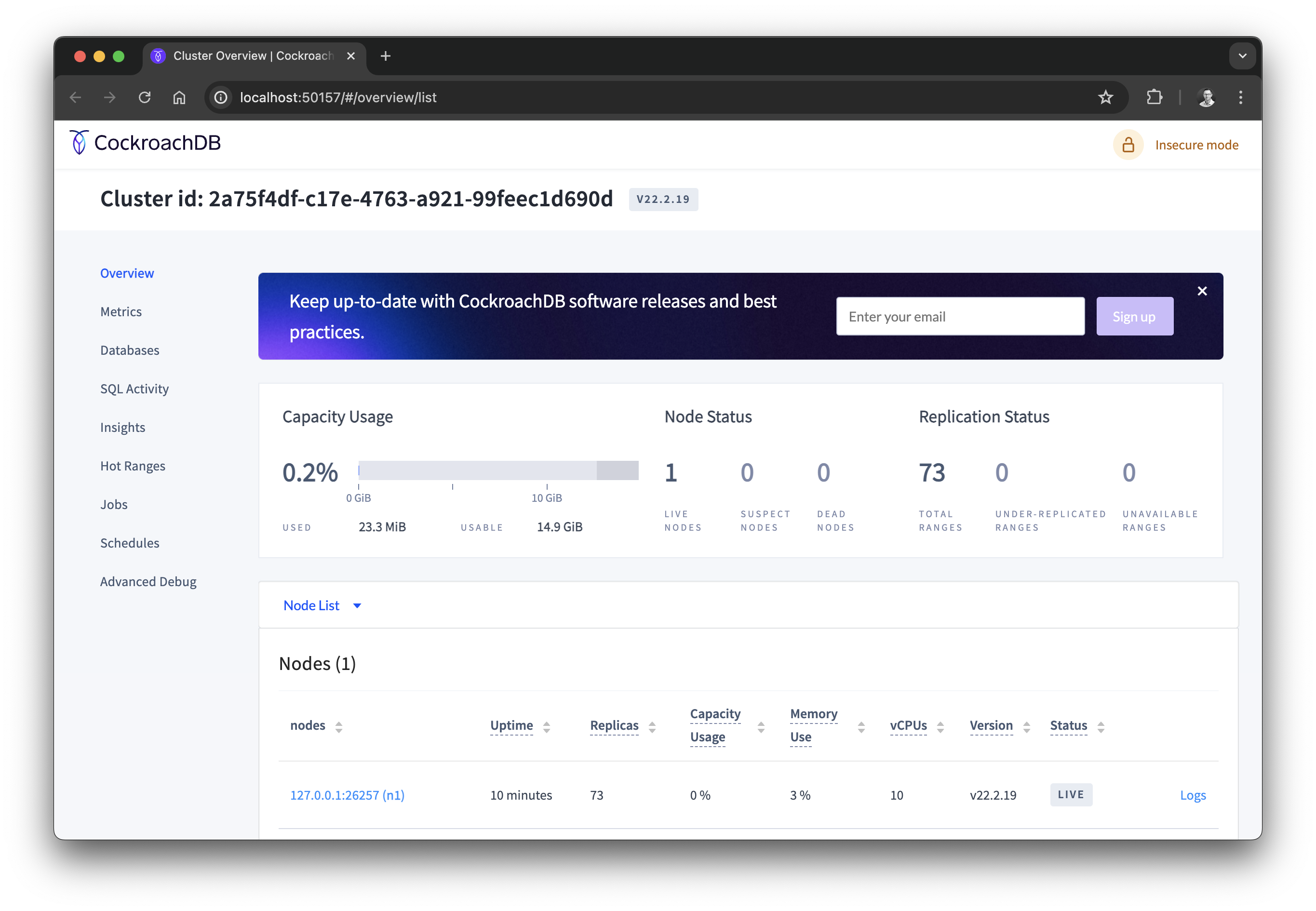Click the Sign up button

[x=1134, y=316]
